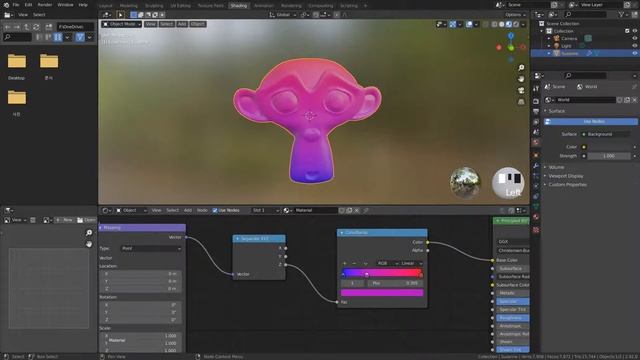
Task: Hide Suzanne with its eye icon
Action: click(x=635, y=53)
